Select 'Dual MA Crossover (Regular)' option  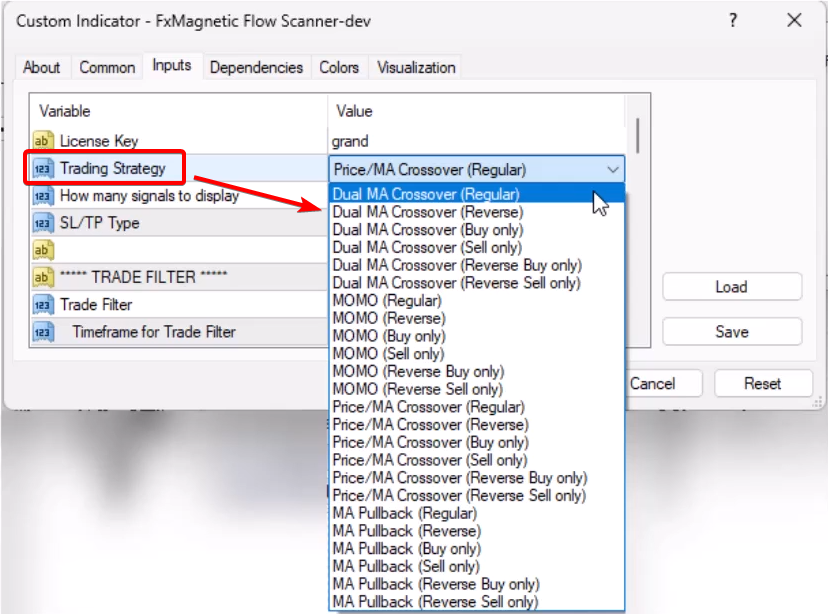point(426,194)
